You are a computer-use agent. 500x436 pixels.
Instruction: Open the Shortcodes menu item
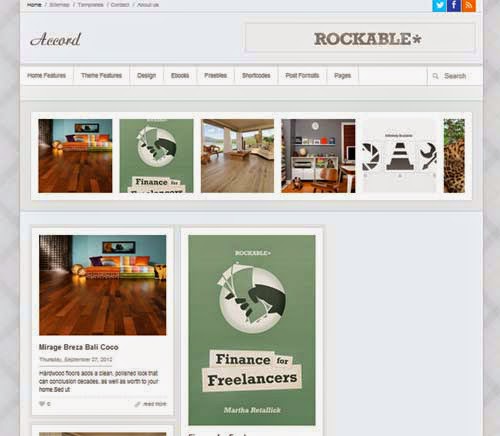[256, 75]
